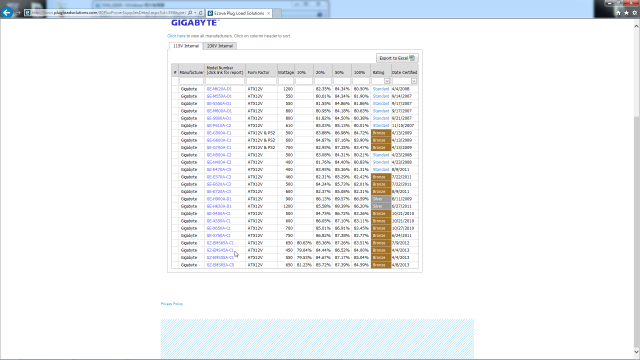Click the Standard rating link in the 610W row
Viewport: 640px width, 360px height.
[x=380, y=126]
